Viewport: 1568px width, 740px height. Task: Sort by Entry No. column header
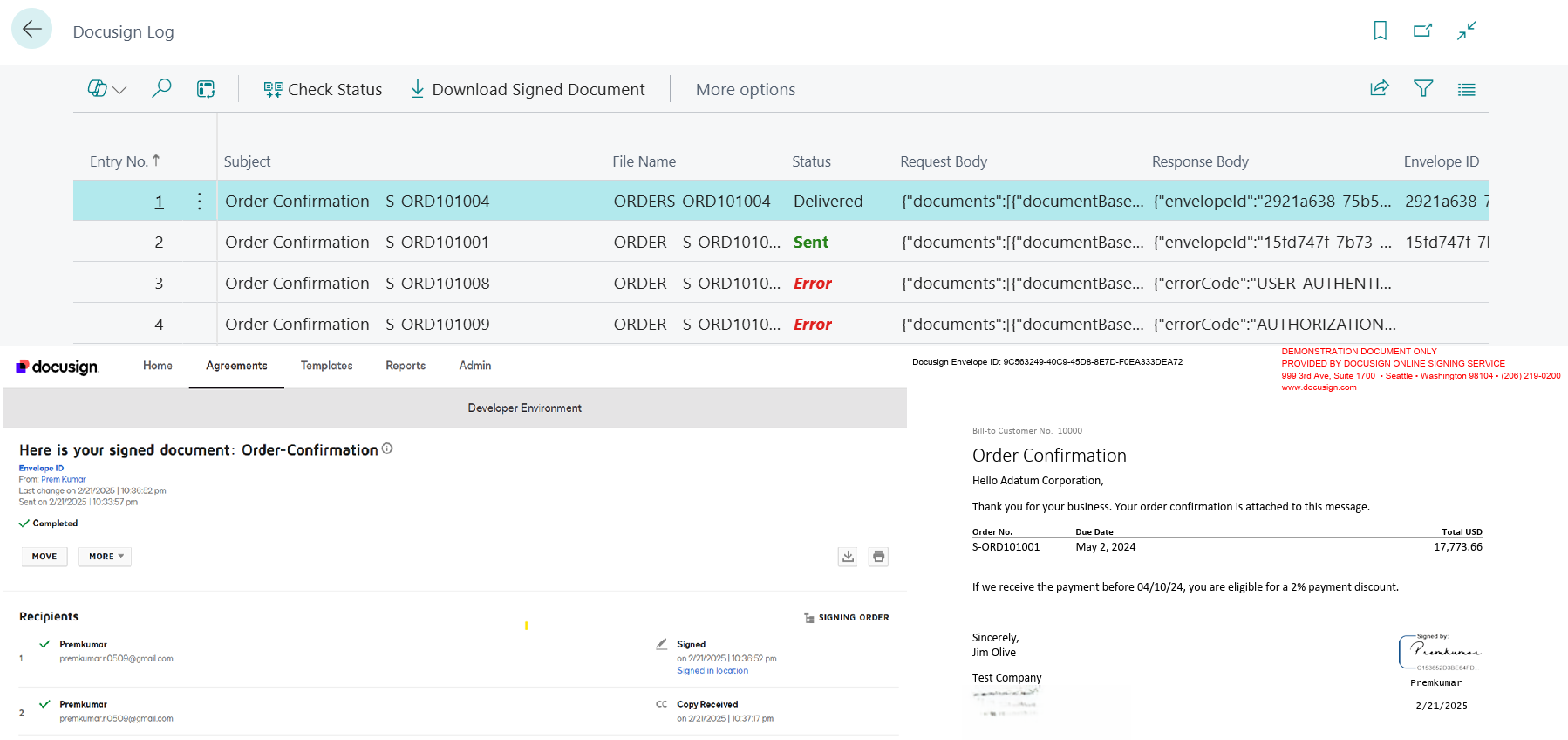point(125,161)
